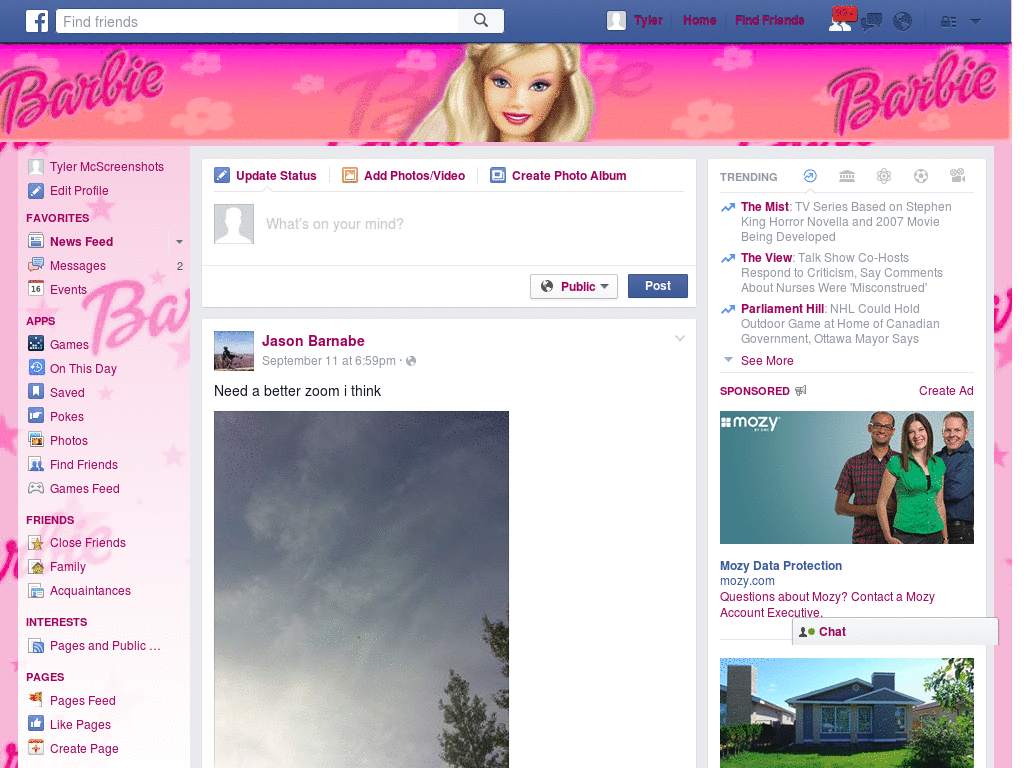Click inside the Find friends search field

pos(250,20)
